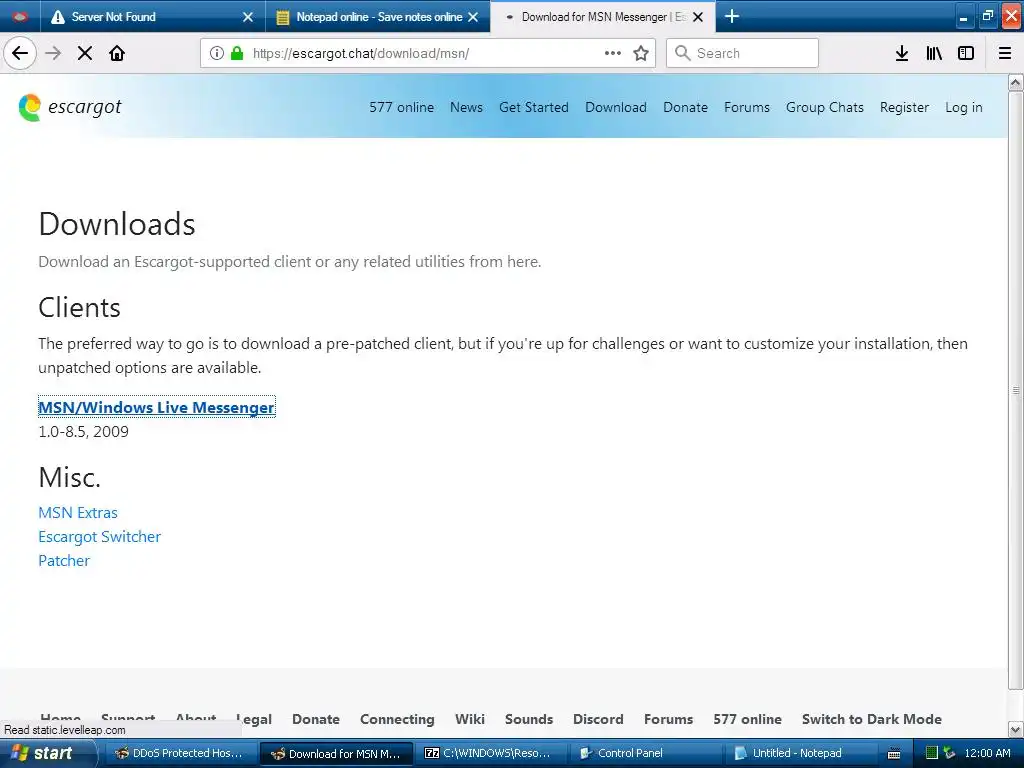Click the footer Discord link

click(598, 719)
